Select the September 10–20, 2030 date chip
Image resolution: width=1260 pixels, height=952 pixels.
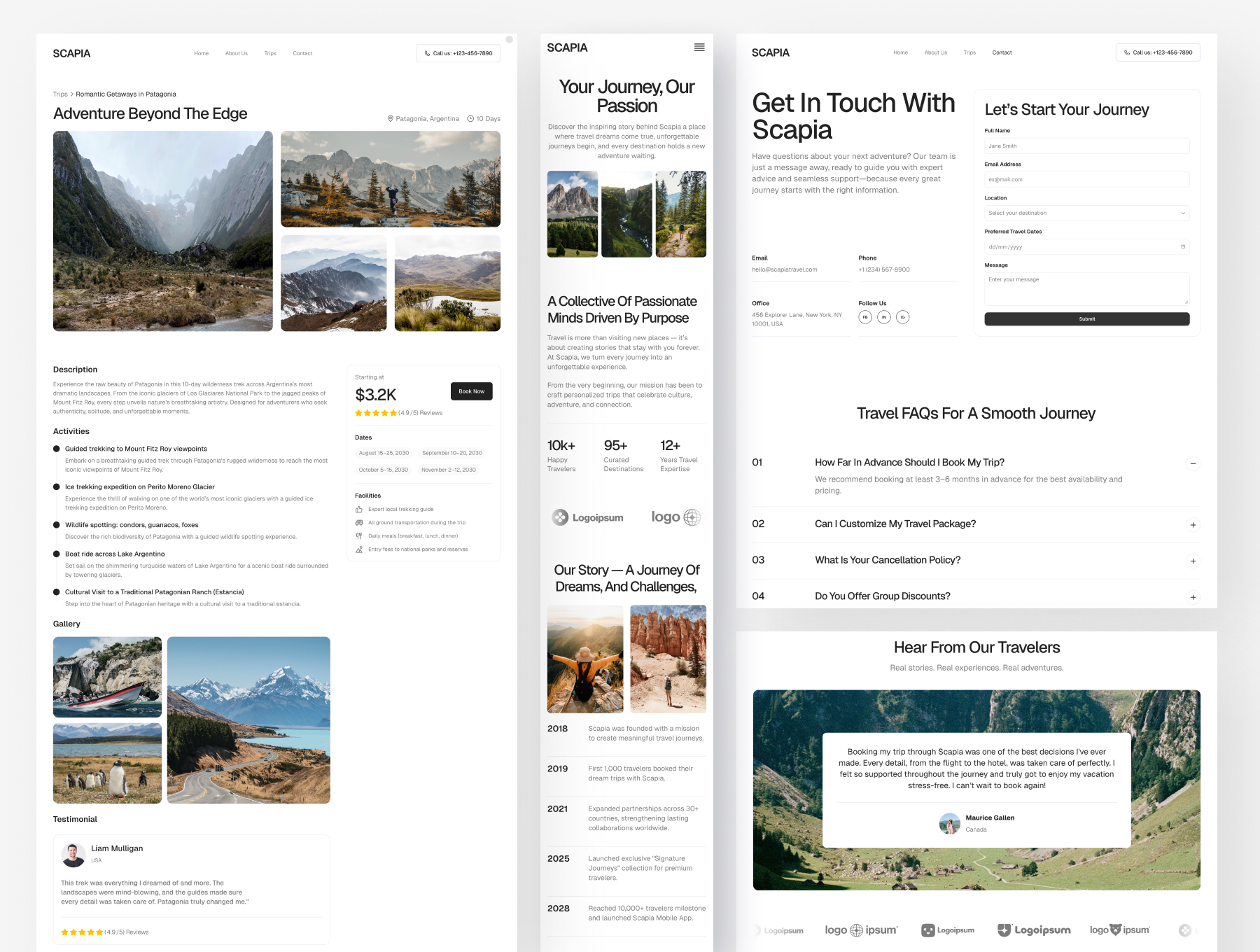coord(452,453)
